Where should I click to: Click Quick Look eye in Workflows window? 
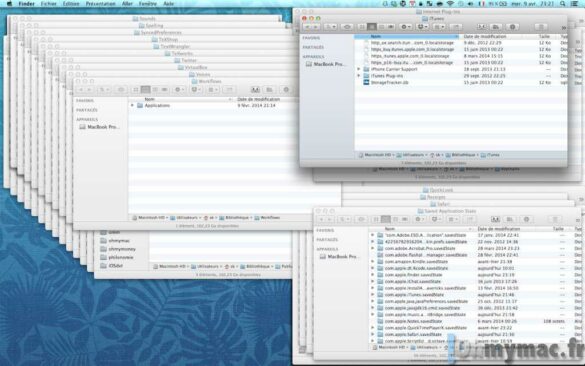tap(121, 90)
